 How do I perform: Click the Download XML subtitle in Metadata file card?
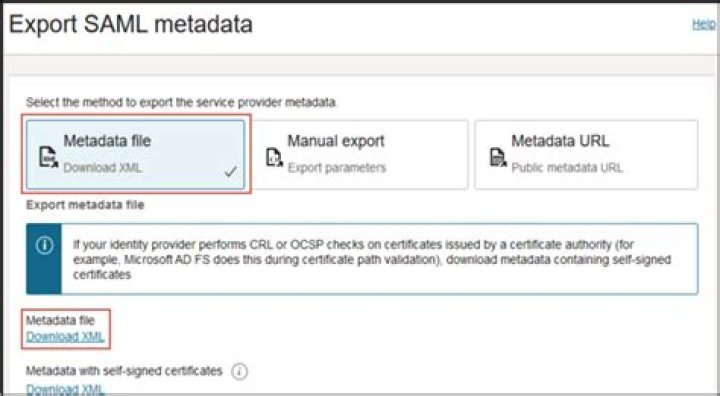pyautogui.click(x=102, y=168)
